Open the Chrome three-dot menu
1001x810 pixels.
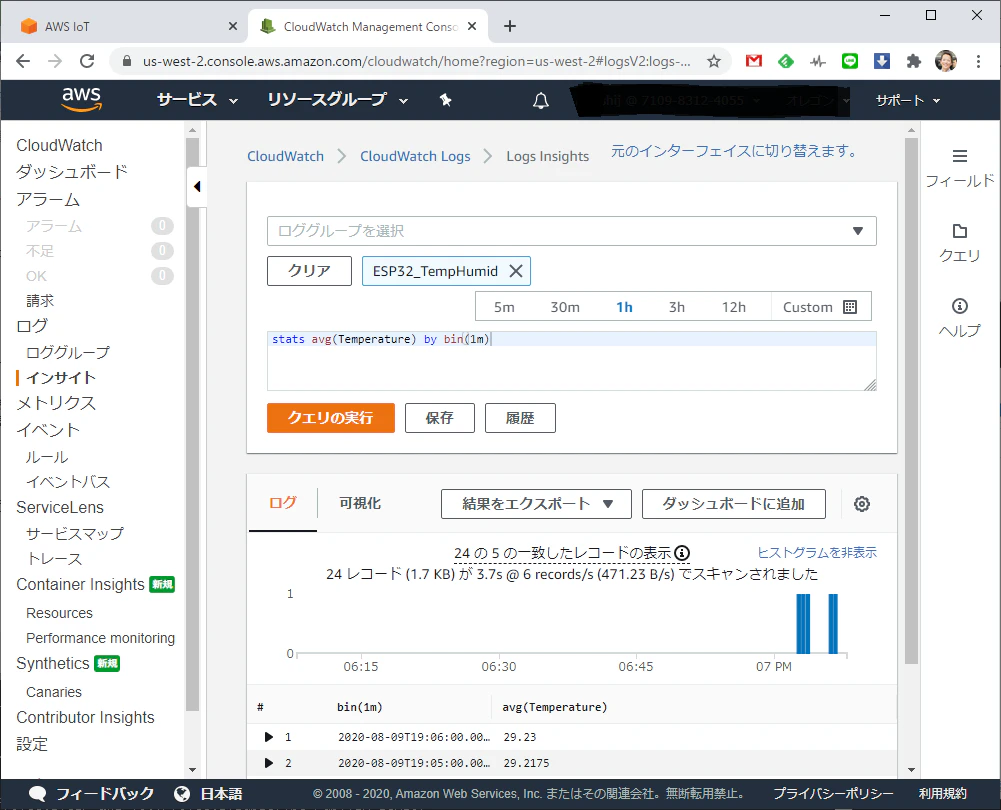978,61
